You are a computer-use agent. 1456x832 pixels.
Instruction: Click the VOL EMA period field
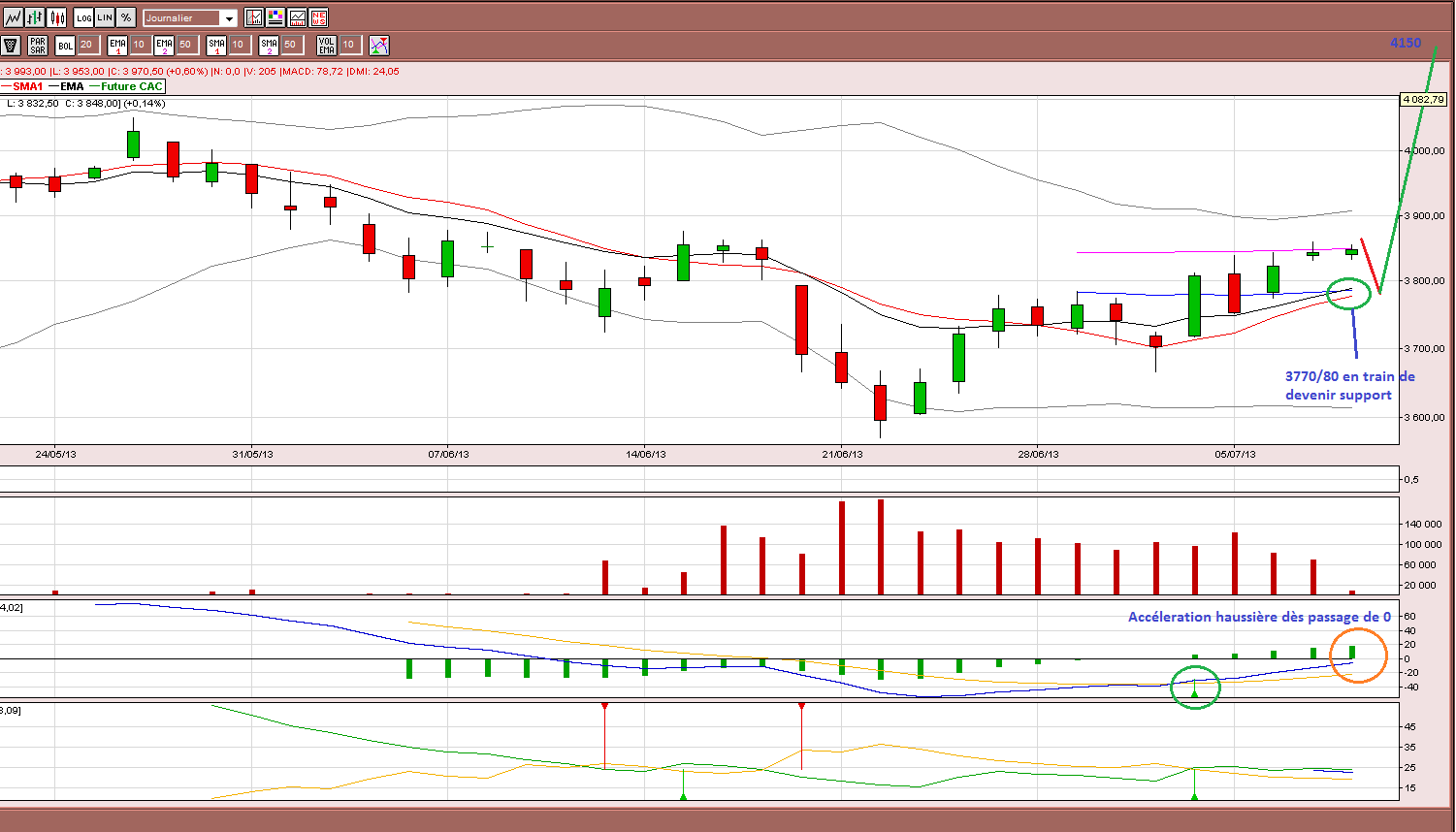[349, 45]
